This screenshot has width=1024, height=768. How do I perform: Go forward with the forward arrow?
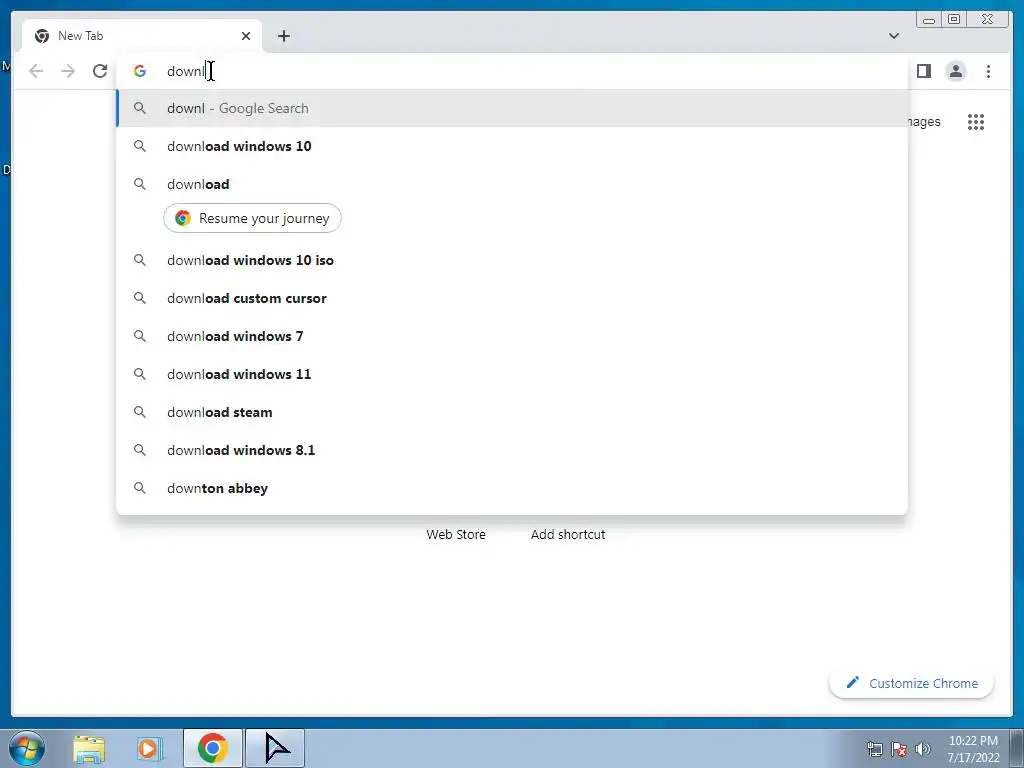pos(68,71)
